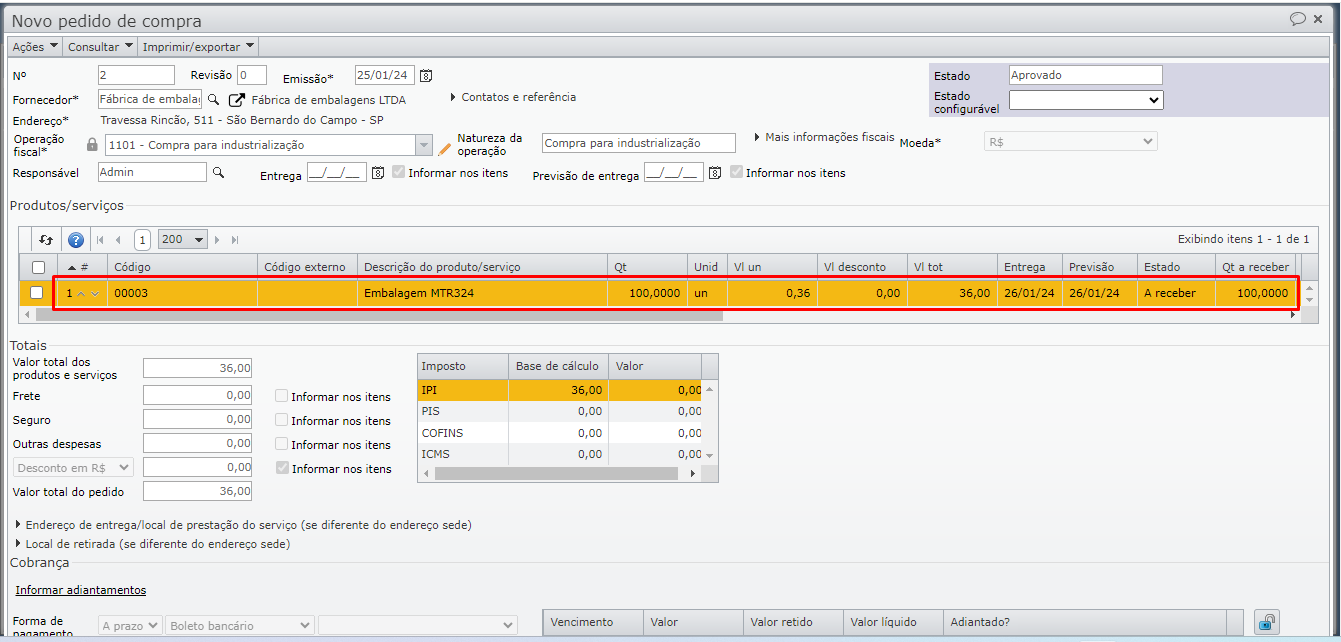Click the A receber state cell
This screenshot has height=642, width=1341.
[1176, 293]
